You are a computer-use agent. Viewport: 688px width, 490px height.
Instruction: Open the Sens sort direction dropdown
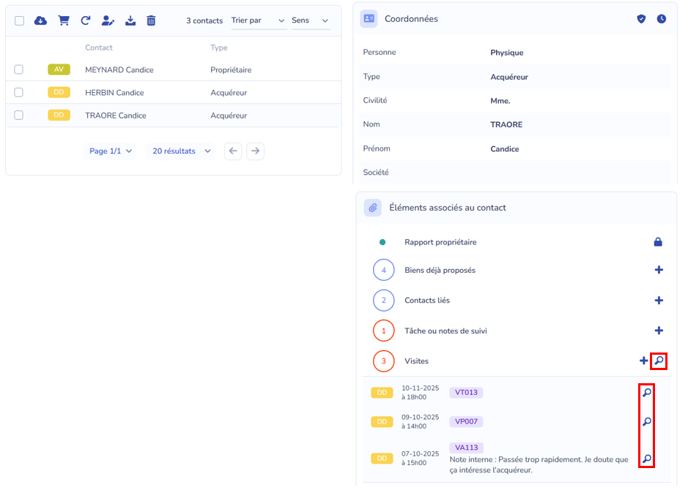coord(310,21)
